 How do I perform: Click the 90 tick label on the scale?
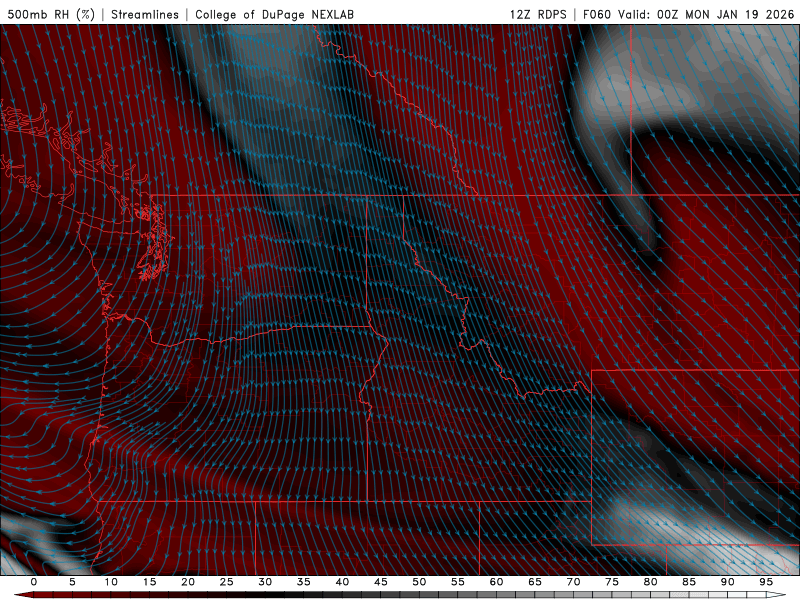click(728, 582)
